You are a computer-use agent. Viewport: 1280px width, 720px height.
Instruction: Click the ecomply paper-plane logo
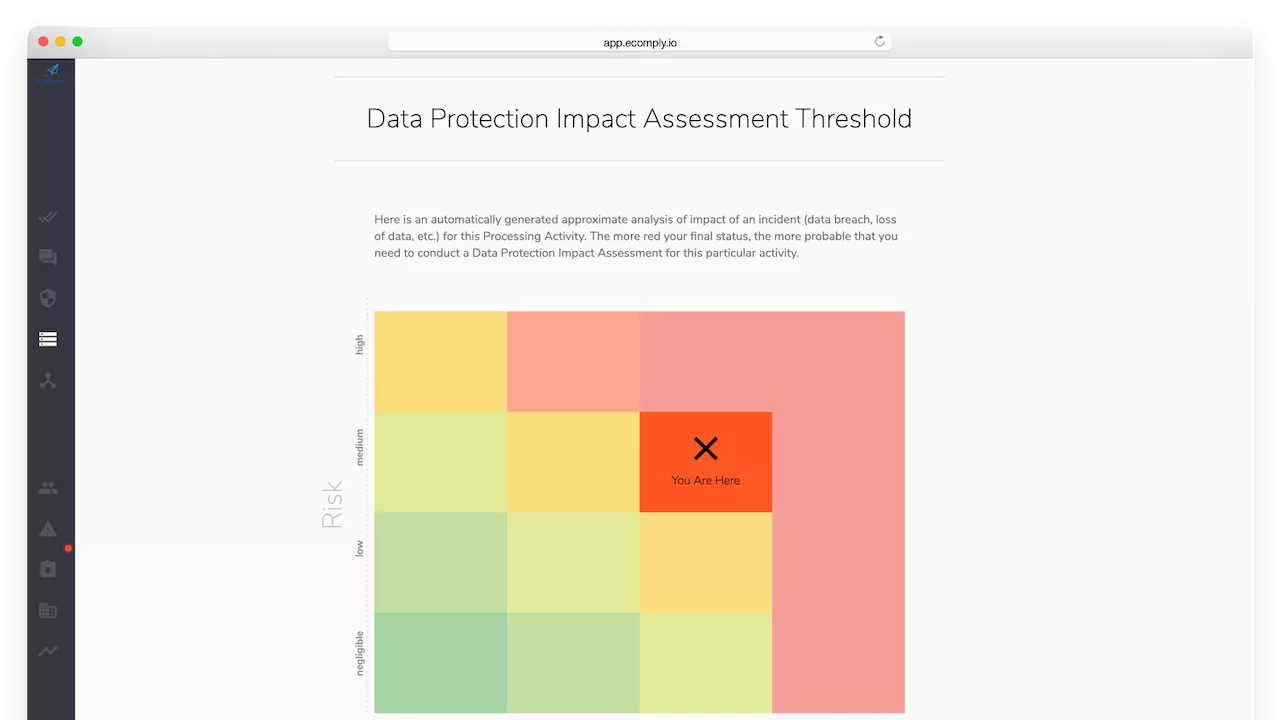(x=48, y=73)
